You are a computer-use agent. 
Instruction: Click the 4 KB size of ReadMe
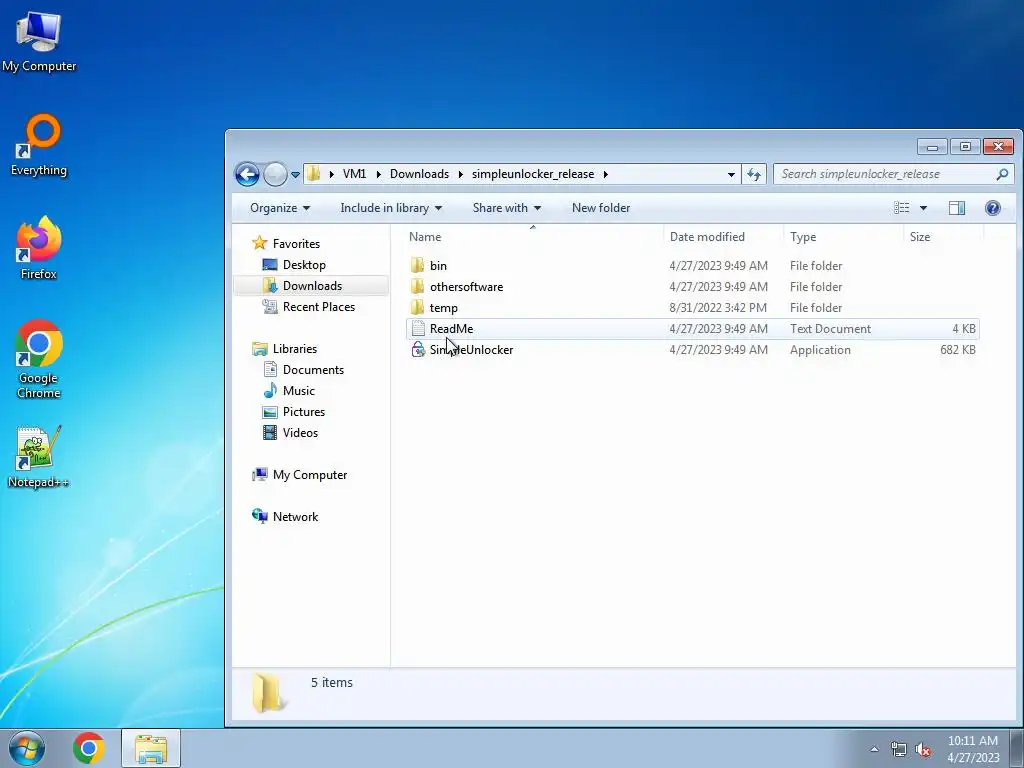963,328
